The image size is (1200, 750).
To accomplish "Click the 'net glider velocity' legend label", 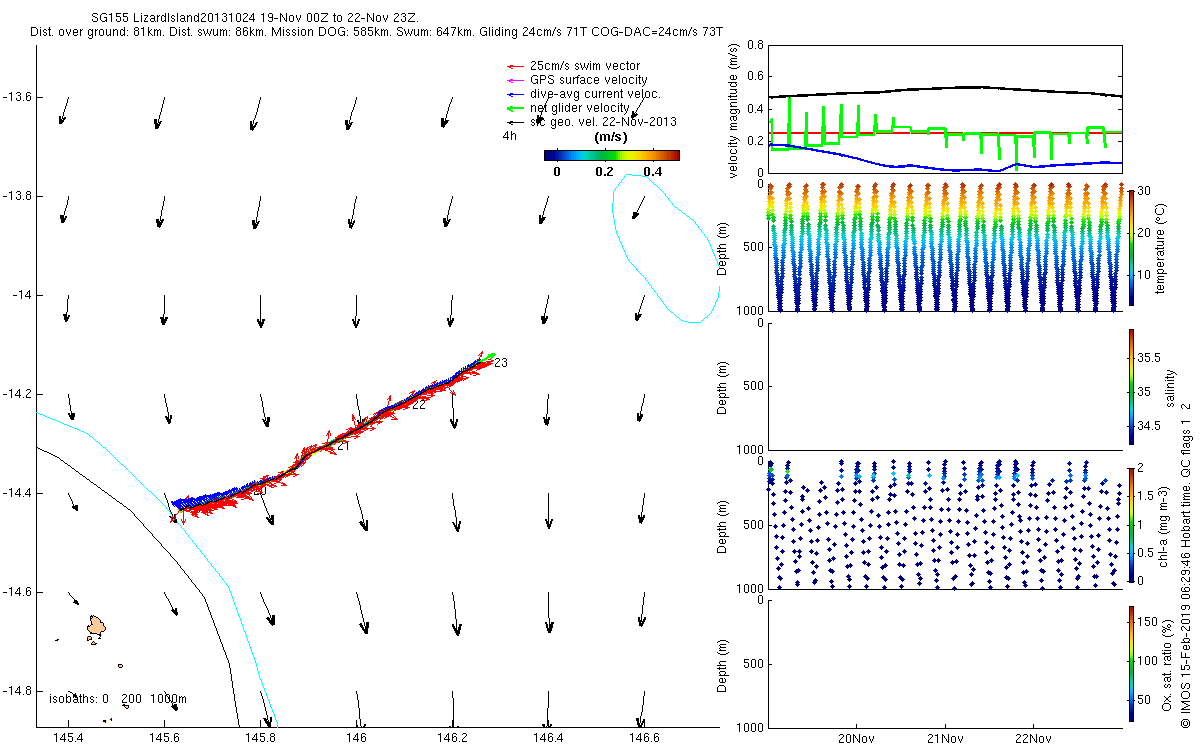I will [x=580, y=108].
